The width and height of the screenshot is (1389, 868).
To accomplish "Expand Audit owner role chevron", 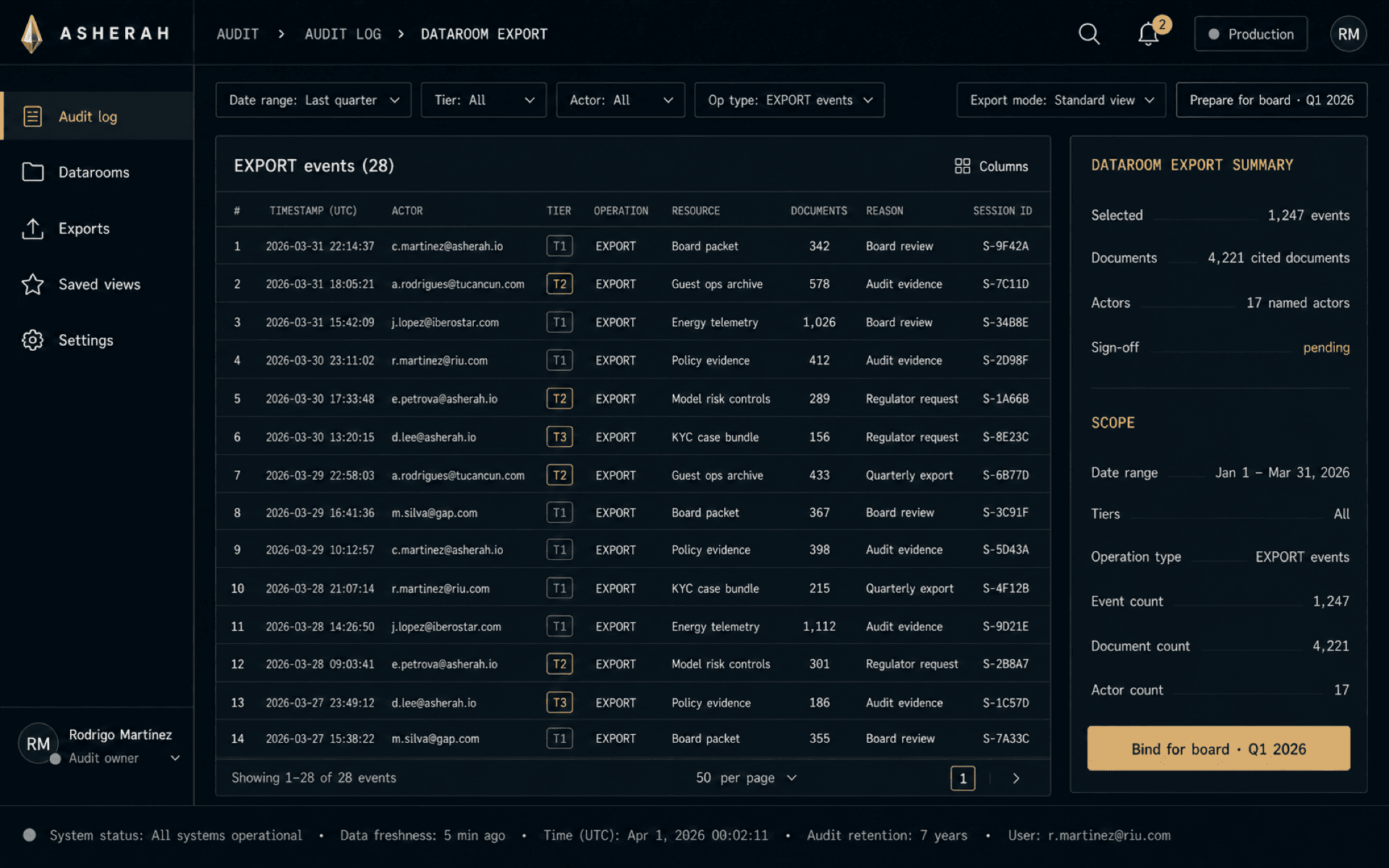I will click(175, 758).
